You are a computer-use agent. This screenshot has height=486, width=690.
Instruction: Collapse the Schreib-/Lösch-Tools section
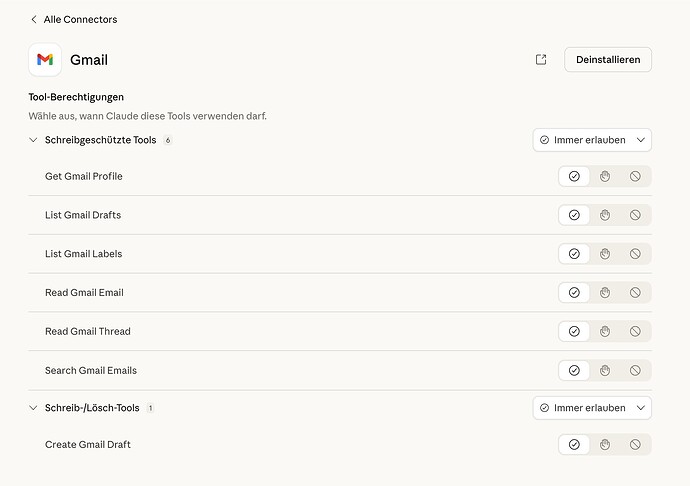33,408
